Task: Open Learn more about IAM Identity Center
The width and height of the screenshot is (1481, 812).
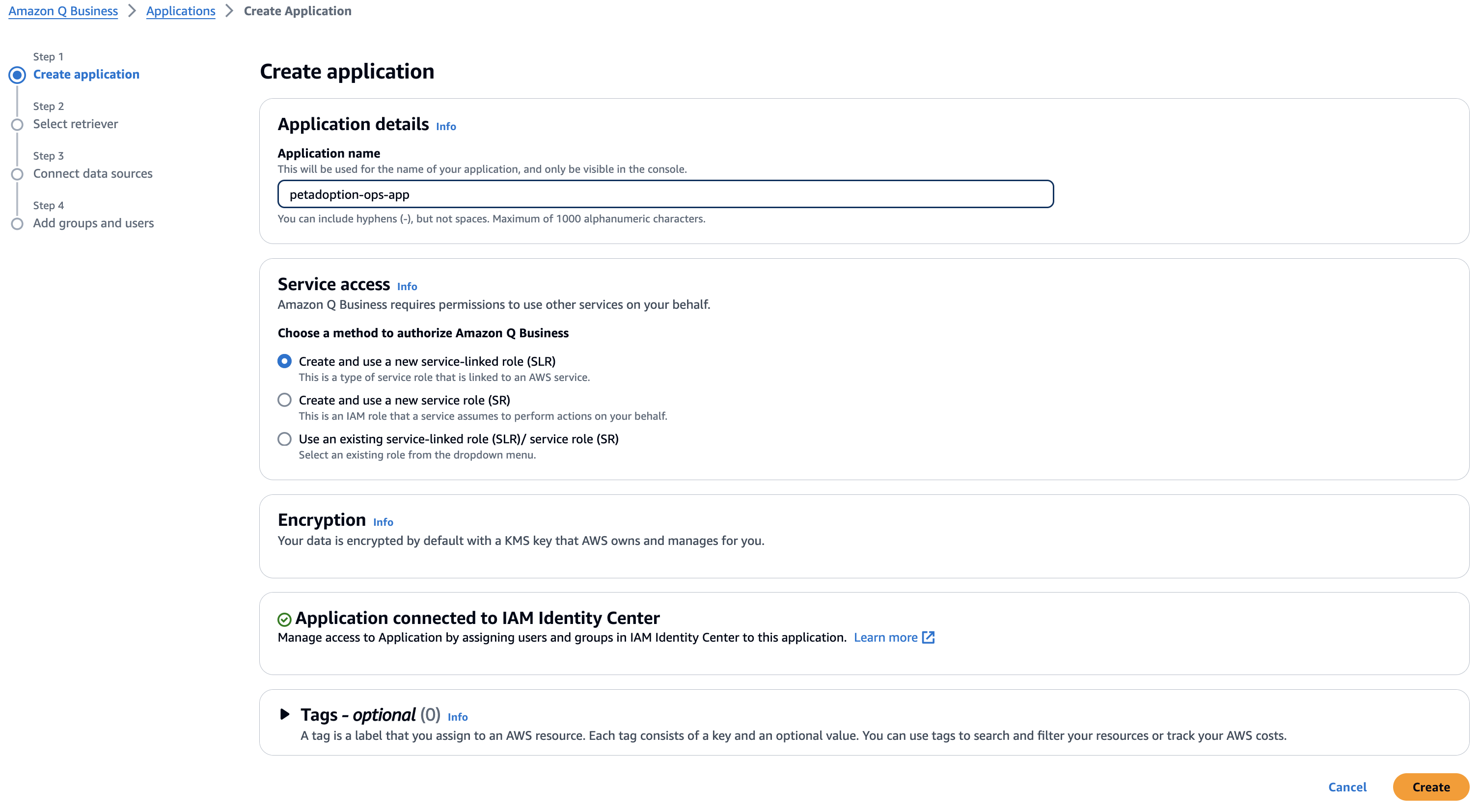Action: coord(885,637)
